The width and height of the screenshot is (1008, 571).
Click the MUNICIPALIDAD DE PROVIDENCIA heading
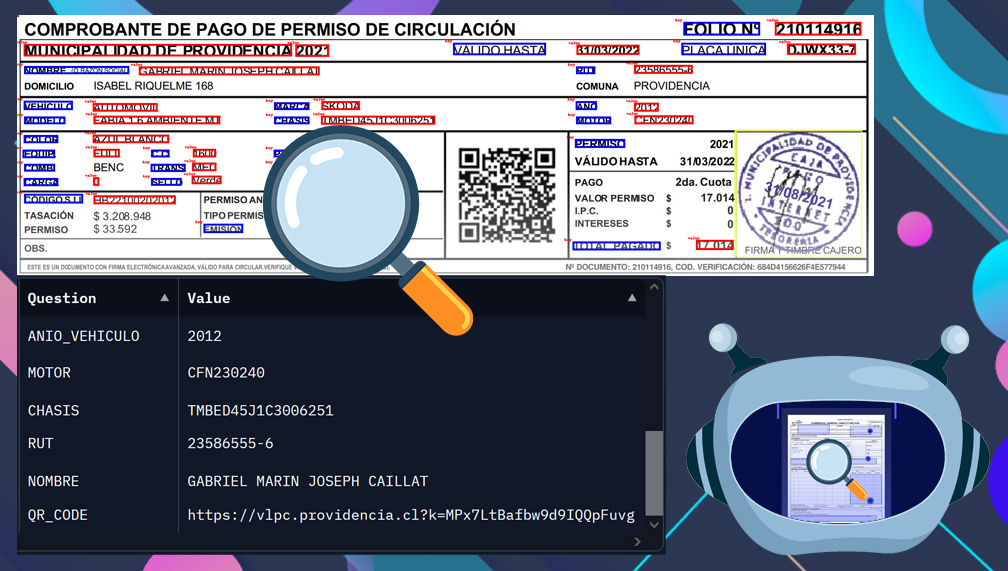[x=158, y=50]
